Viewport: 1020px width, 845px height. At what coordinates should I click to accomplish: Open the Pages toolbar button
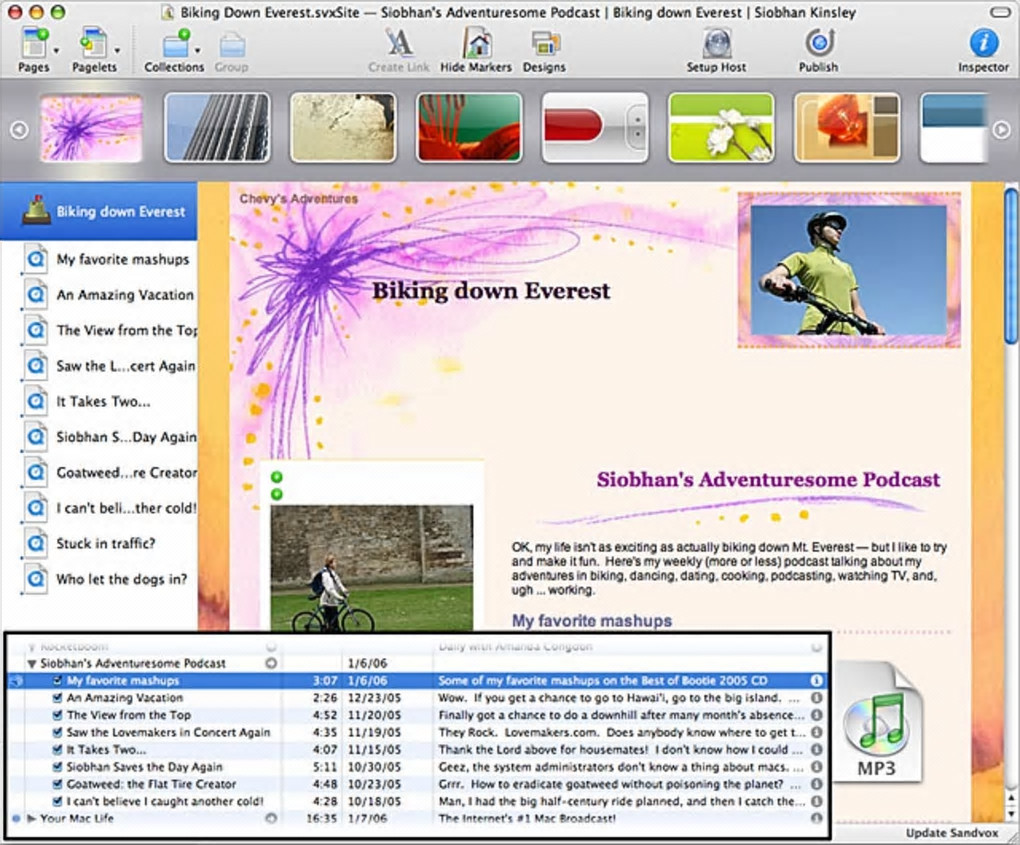click(x=33, y=50)
